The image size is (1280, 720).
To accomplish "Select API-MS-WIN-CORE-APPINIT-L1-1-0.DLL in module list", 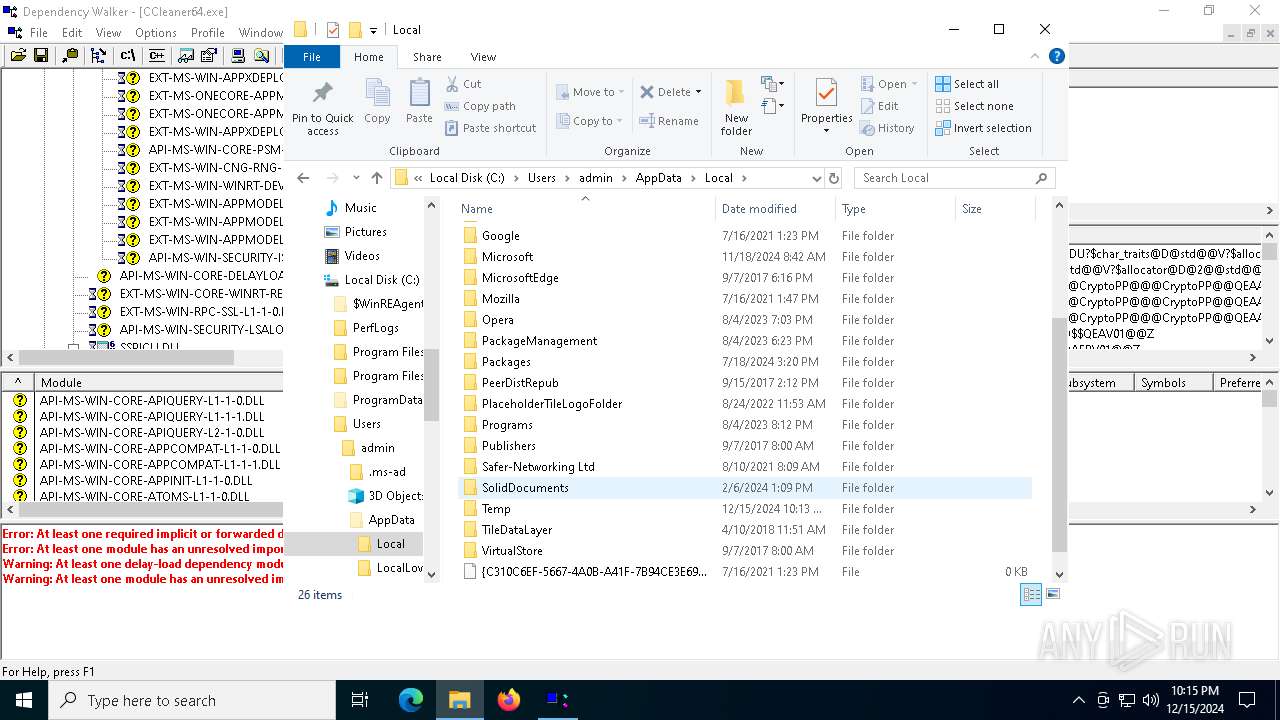I will 146,481.
